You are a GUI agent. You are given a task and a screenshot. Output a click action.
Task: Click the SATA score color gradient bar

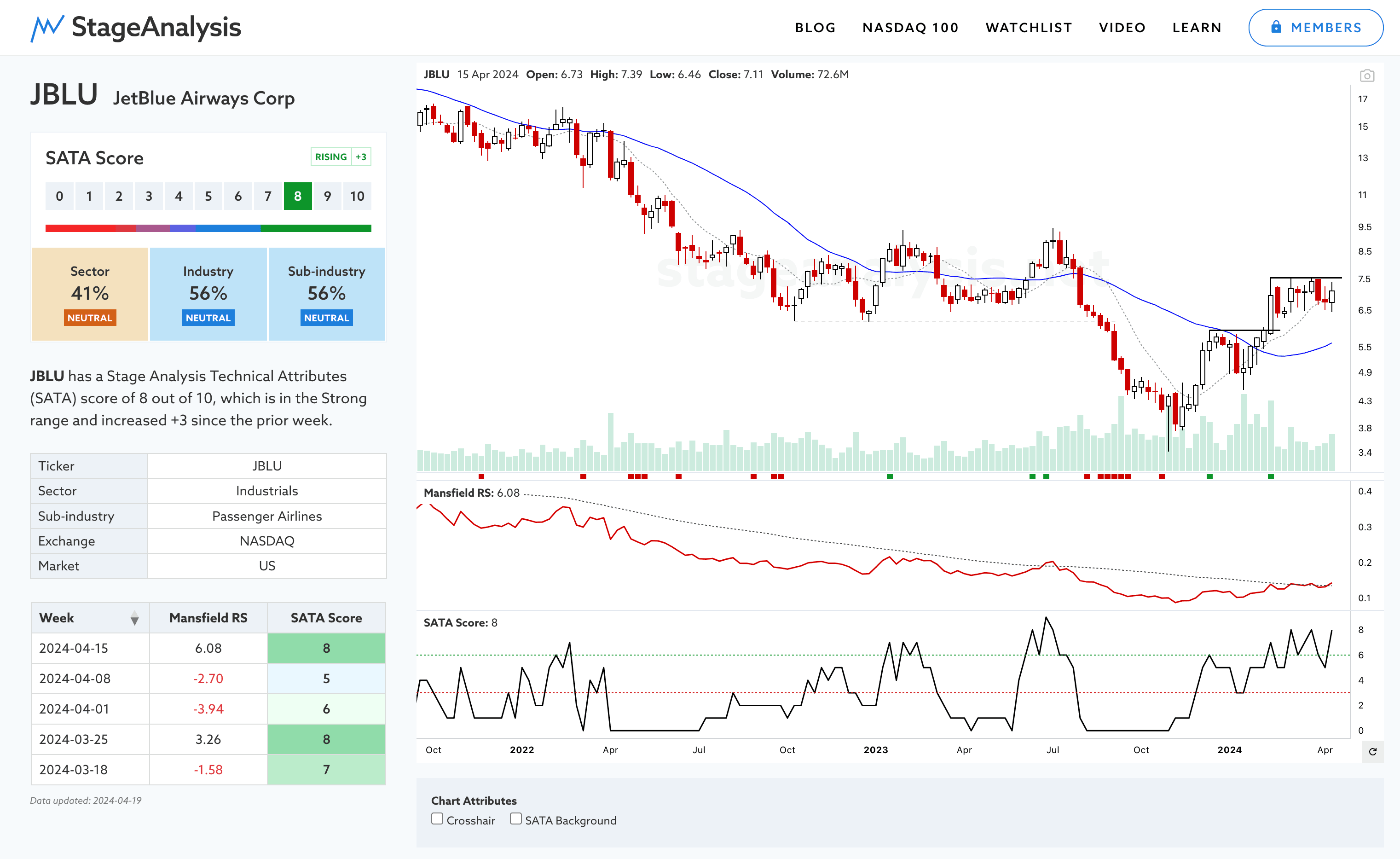(x=208, y=228)
